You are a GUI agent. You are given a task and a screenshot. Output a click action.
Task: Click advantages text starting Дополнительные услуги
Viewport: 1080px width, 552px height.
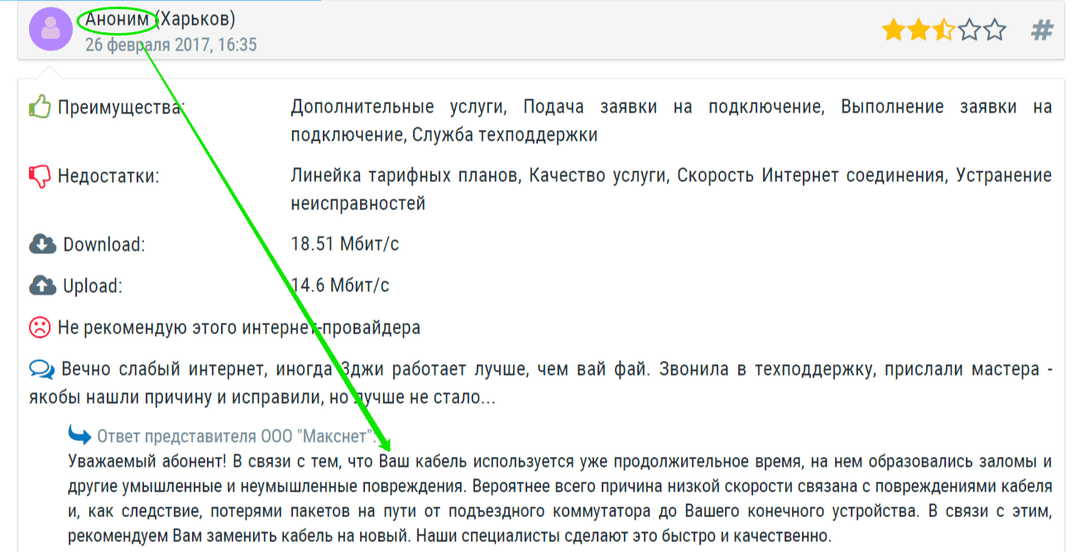click(671, 121)
